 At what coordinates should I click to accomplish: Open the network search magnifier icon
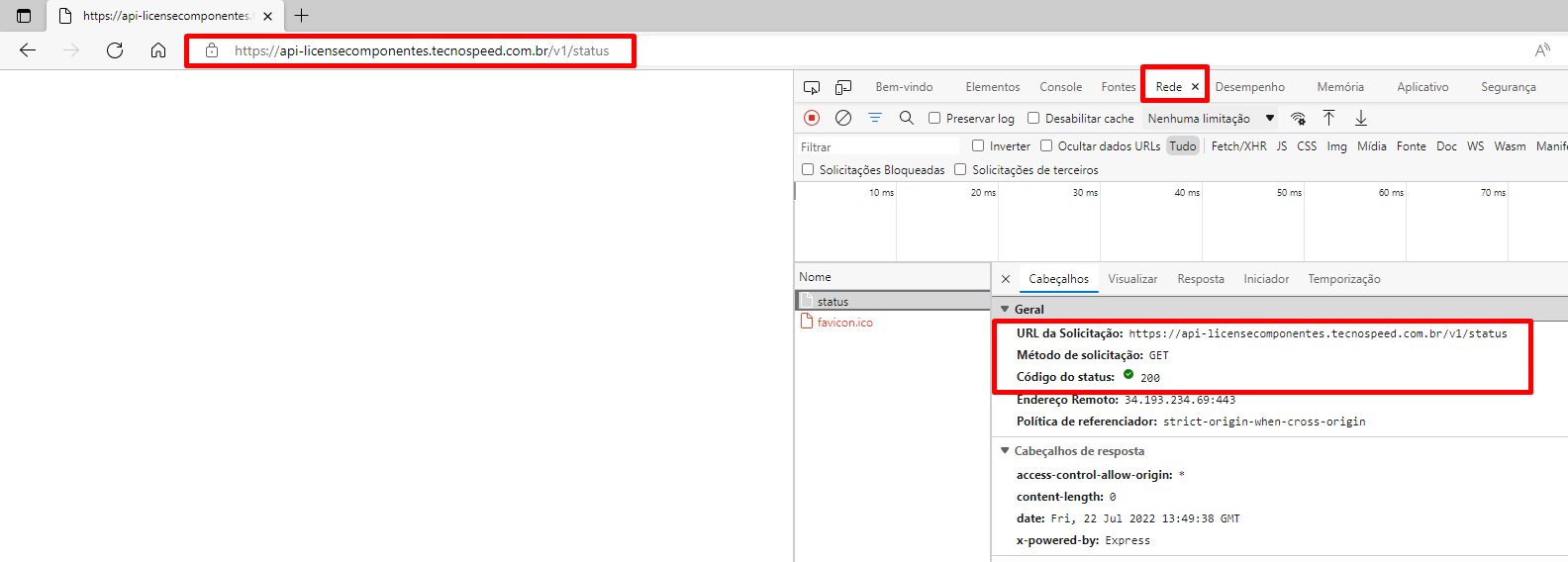pos(906,118)
